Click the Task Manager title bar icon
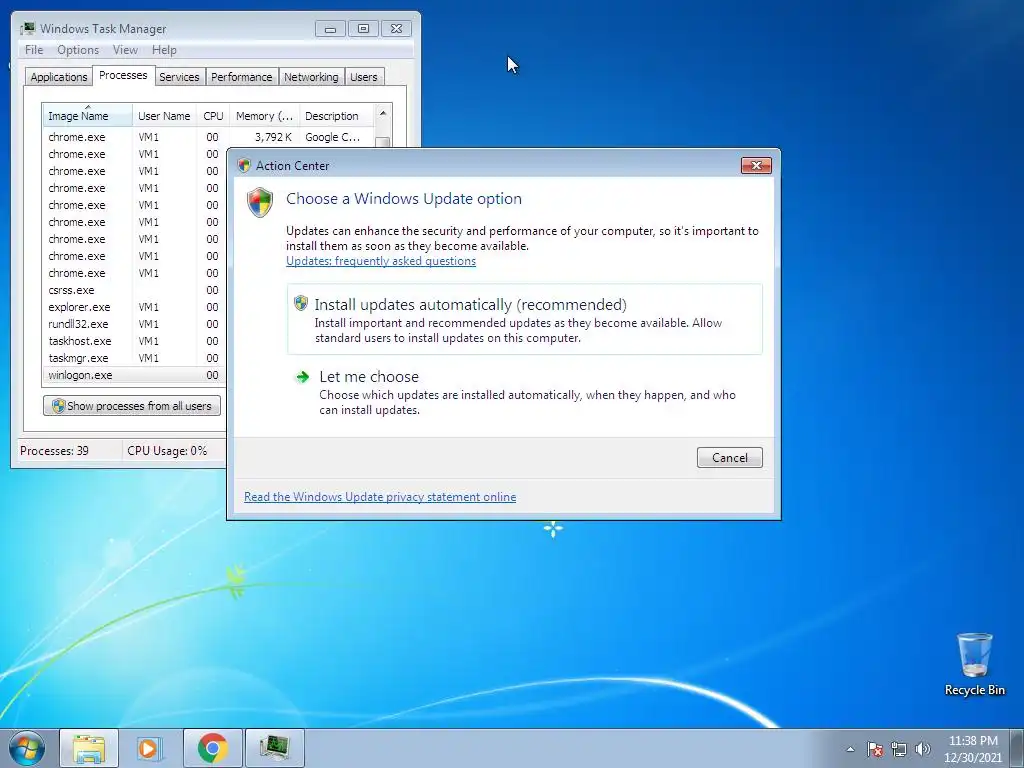Screen dimensions: 1024x768 [28, 29]
